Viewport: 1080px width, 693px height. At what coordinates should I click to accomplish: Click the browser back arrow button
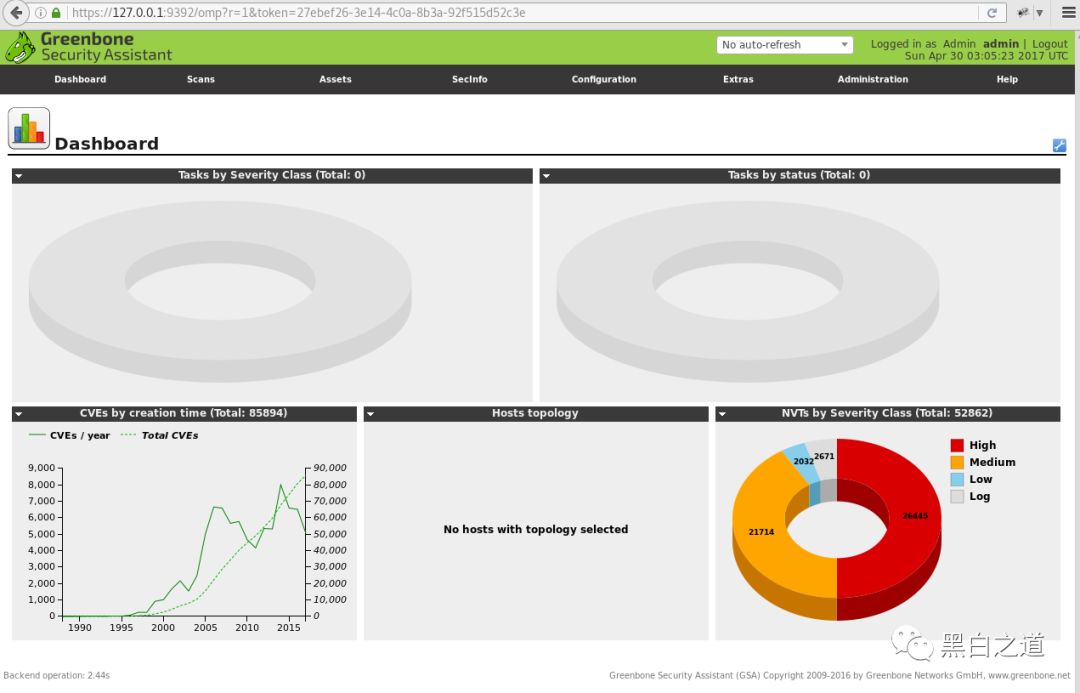click(16, 12)
